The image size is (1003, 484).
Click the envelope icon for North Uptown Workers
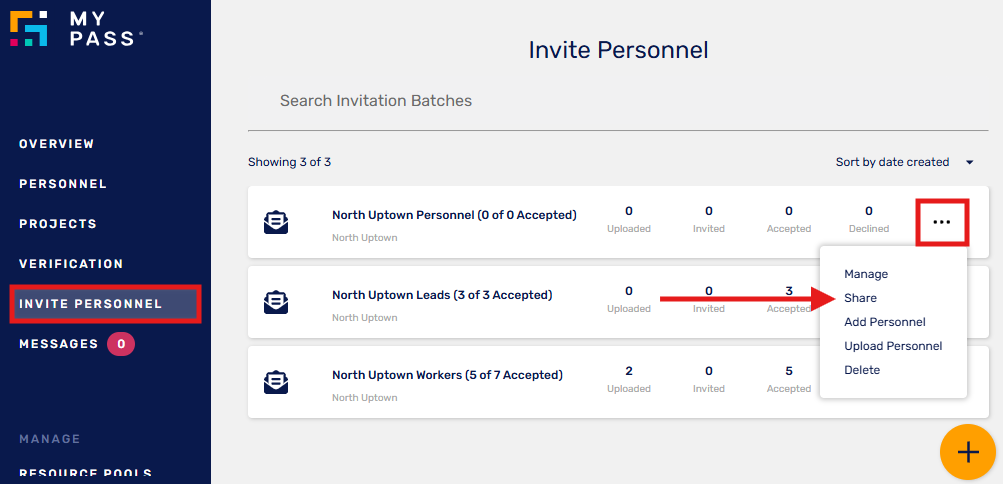(276, 382)
